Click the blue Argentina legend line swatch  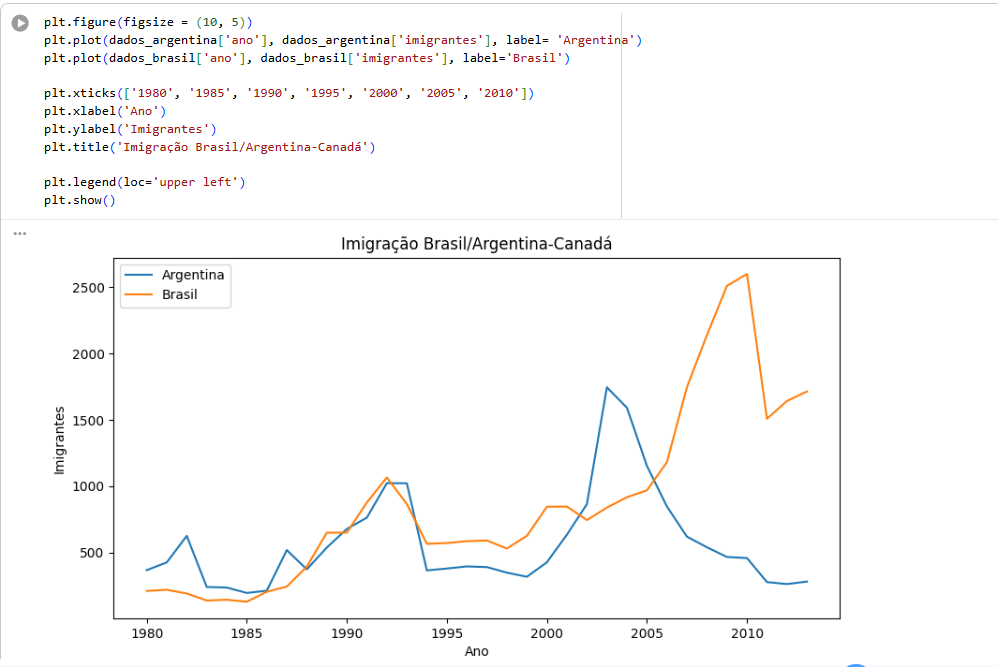[x=139, y=275]
